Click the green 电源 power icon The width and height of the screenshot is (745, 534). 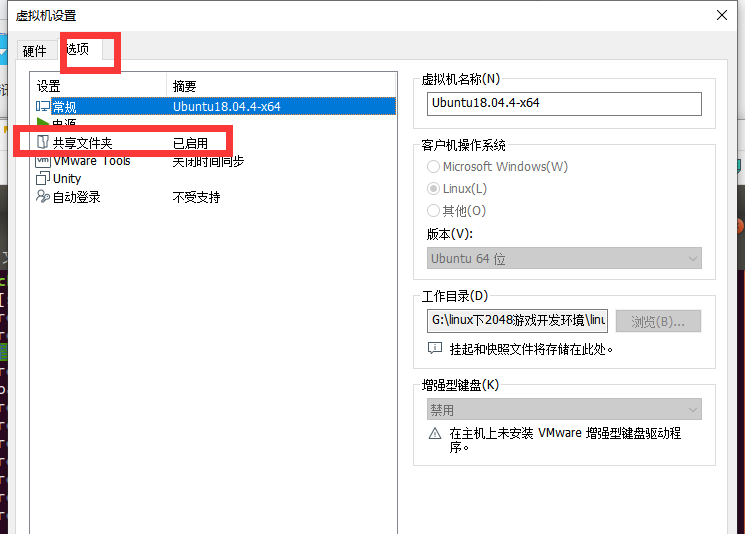point(43,123)
